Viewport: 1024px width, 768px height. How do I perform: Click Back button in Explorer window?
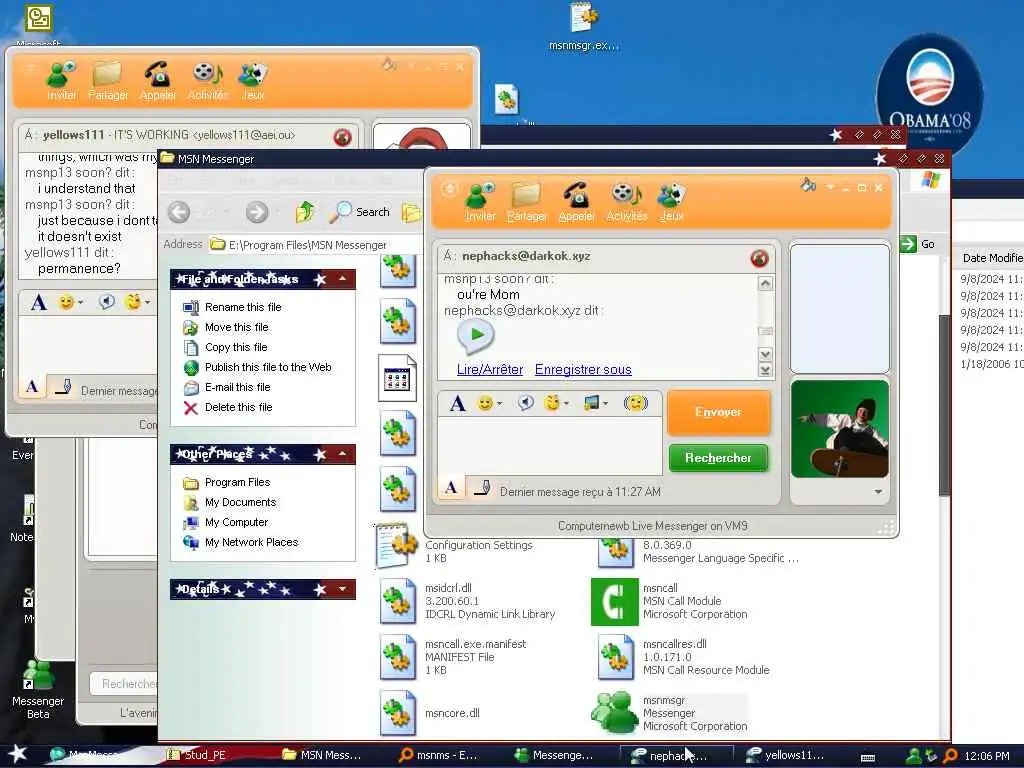pos(179,212)
